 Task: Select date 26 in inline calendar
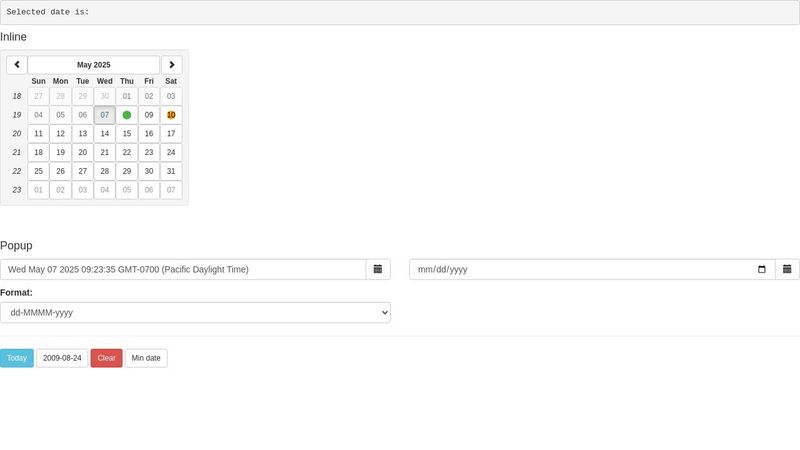(61, 171)
